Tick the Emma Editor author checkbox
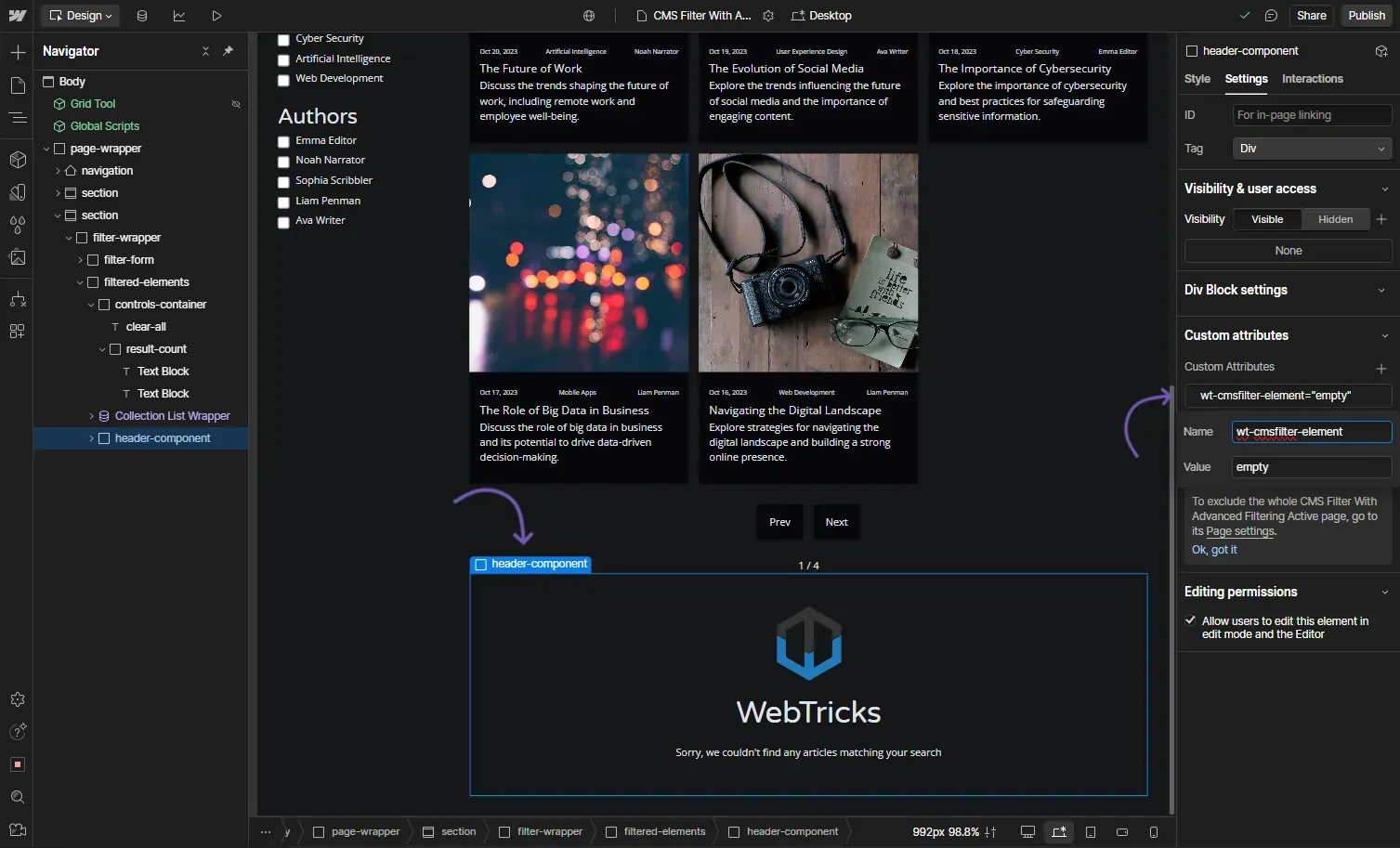Screen dimensions: 1400x848 [284, 142]
